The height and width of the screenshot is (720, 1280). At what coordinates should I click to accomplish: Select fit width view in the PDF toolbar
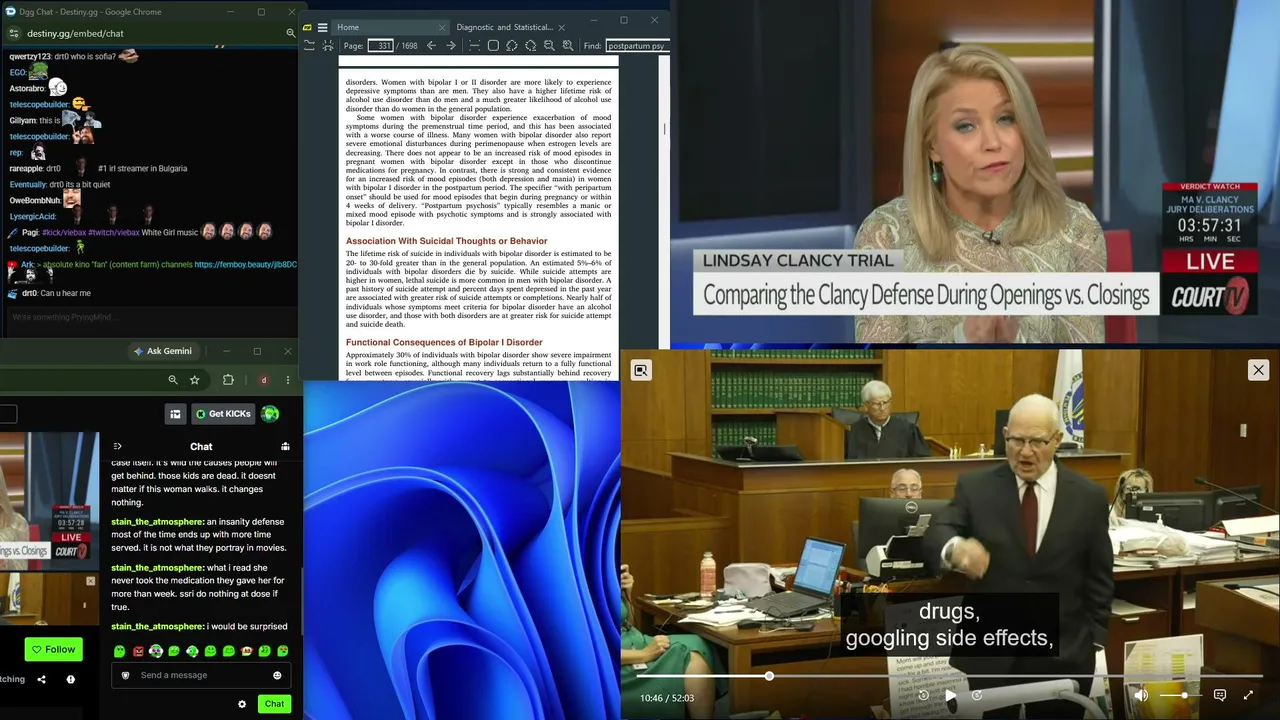(x=474, y=46)
